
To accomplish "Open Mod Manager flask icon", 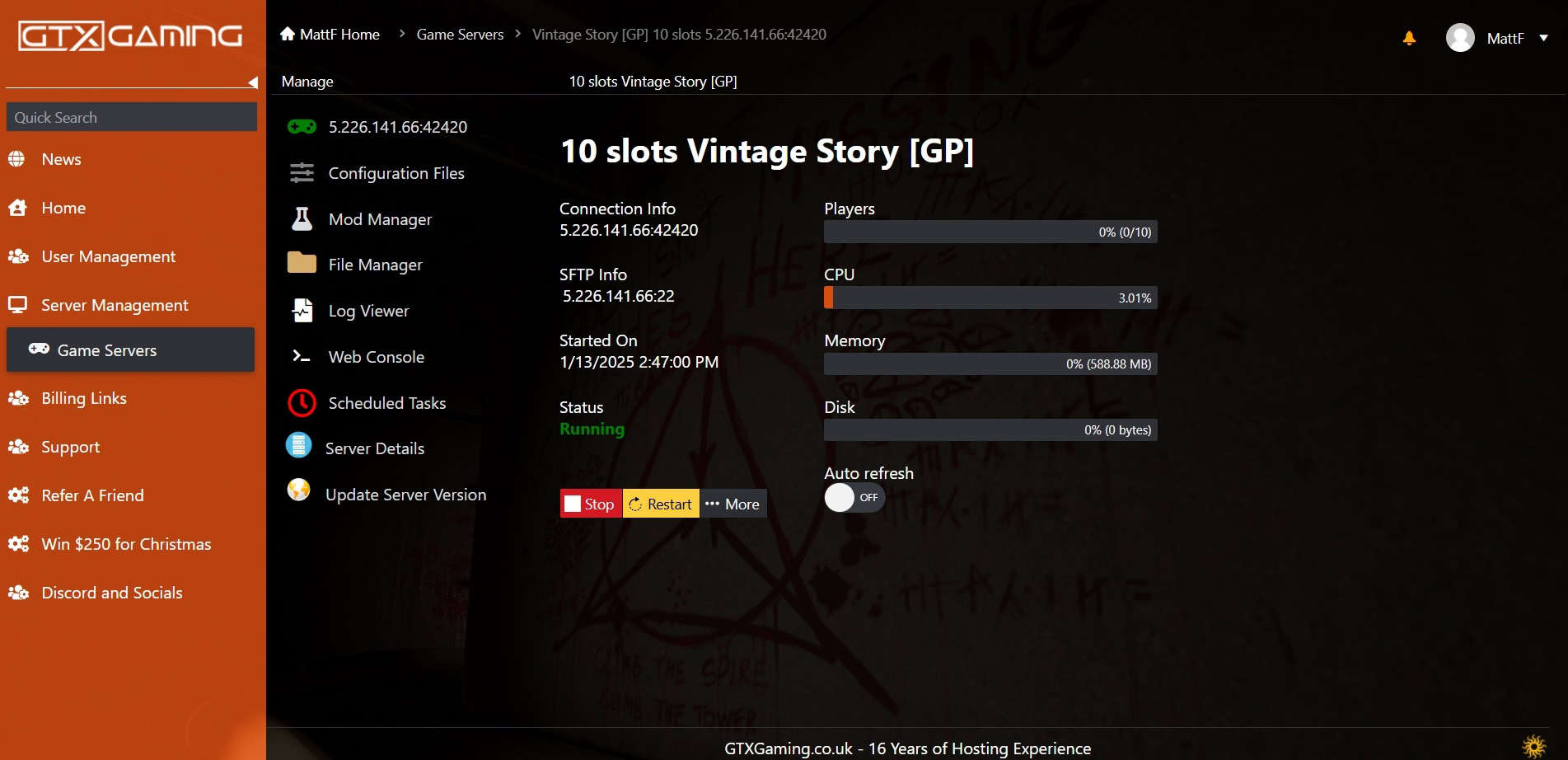I will (x=302, y=219).
